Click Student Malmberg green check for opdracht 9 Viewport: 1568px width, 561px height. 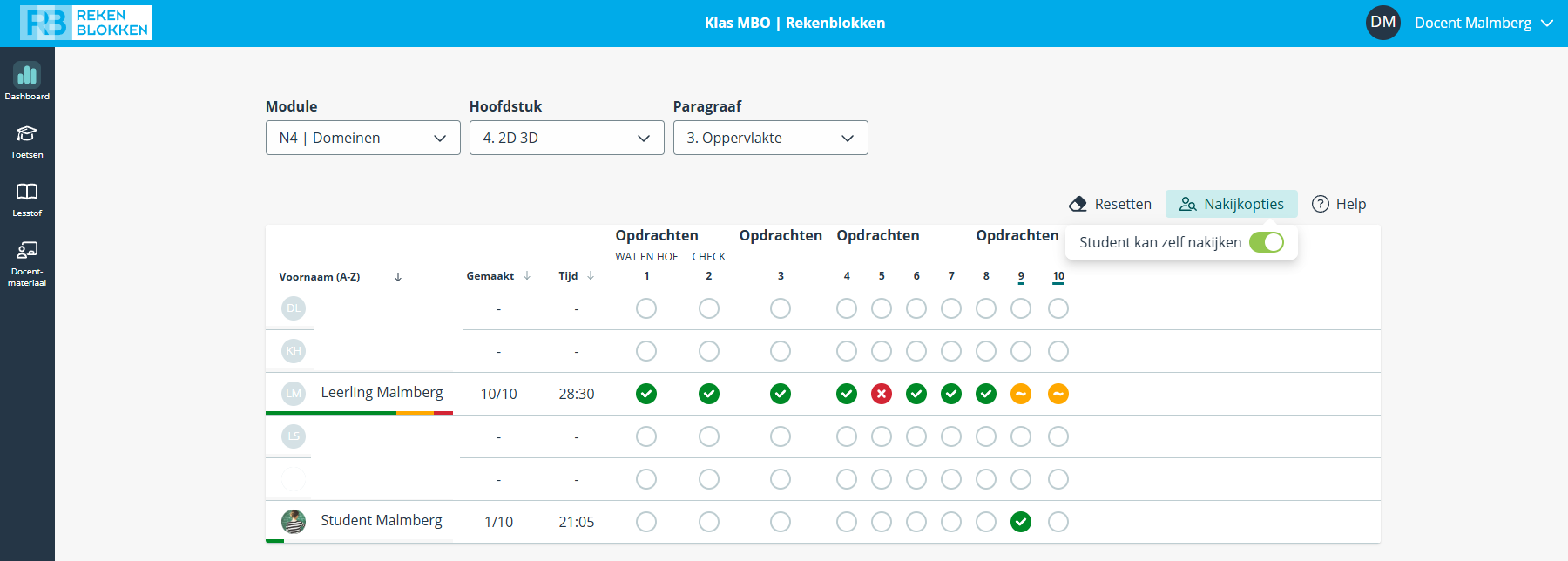click(1021, 522)
